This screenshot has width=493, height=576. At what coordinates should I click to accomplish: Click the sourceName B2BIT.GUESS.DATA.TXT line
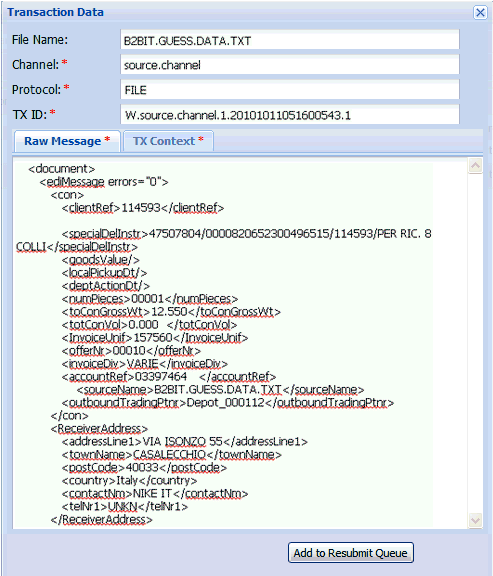[220, 389]
